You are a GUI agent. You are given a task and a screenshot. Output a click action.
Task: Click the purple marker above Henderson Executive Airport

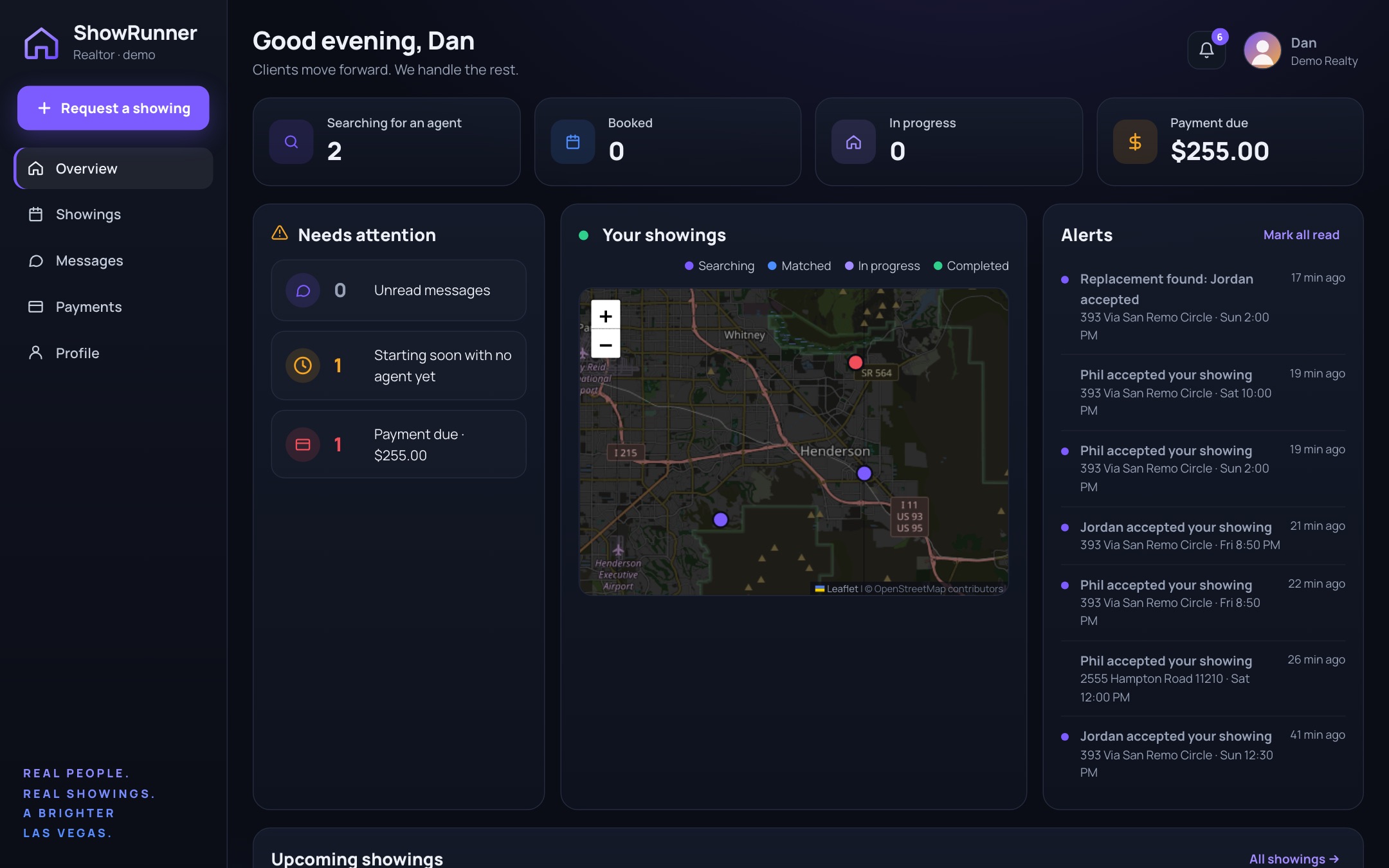(721, 519)
